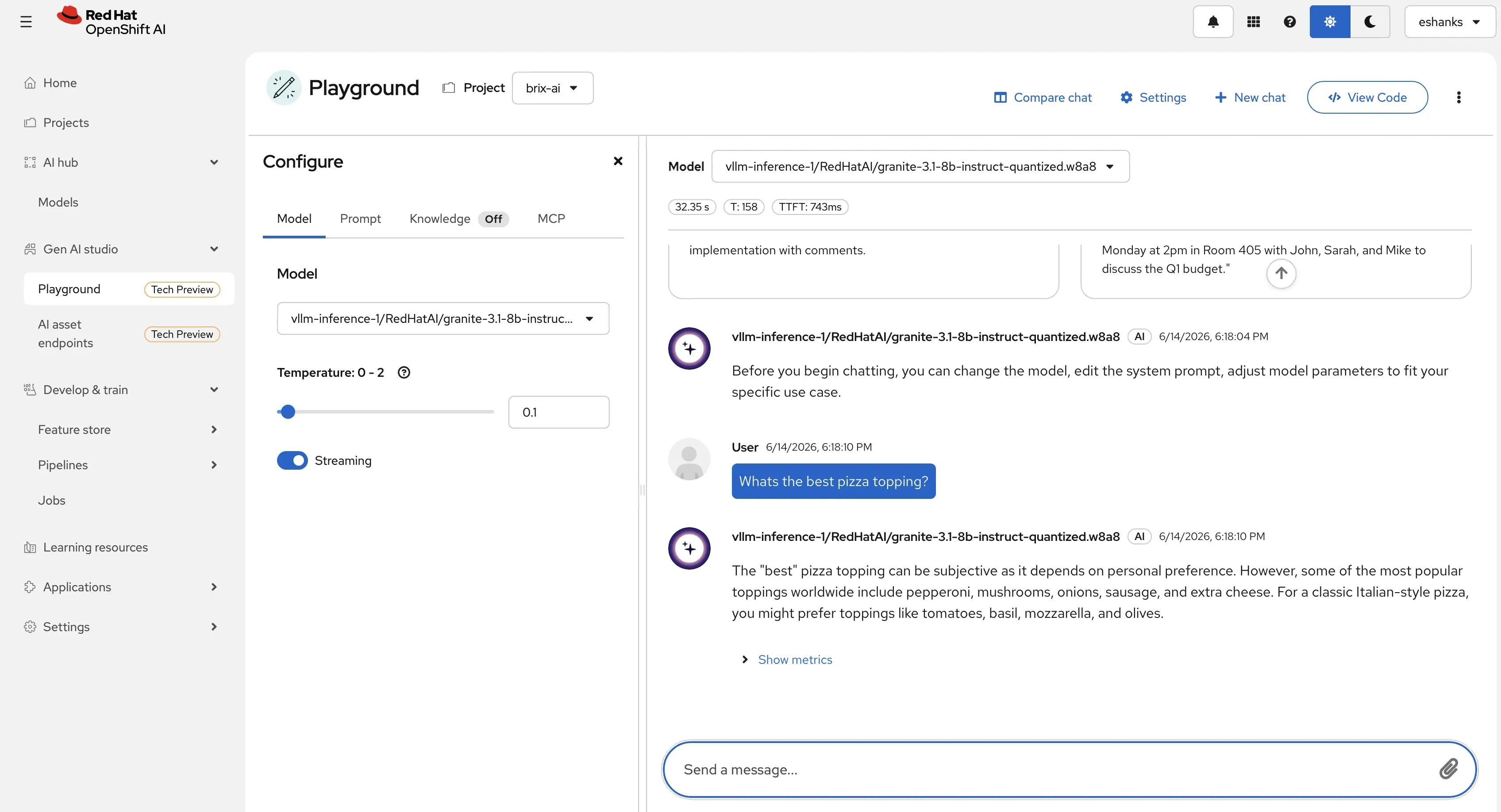1501x812 pixels.
Task: Toggle the Streaming switch
Action: [293, 460]
